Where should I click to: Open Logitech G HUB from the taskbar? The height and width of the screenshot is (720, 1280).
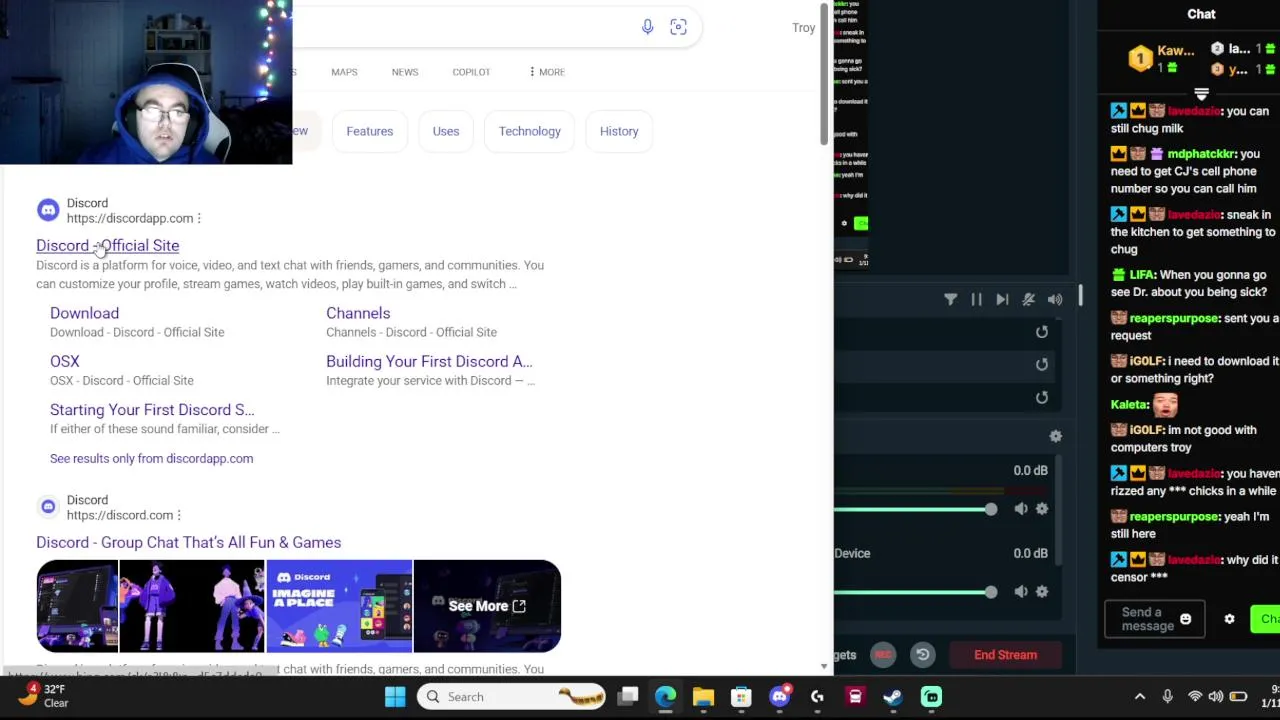click(x=817, y=697)
